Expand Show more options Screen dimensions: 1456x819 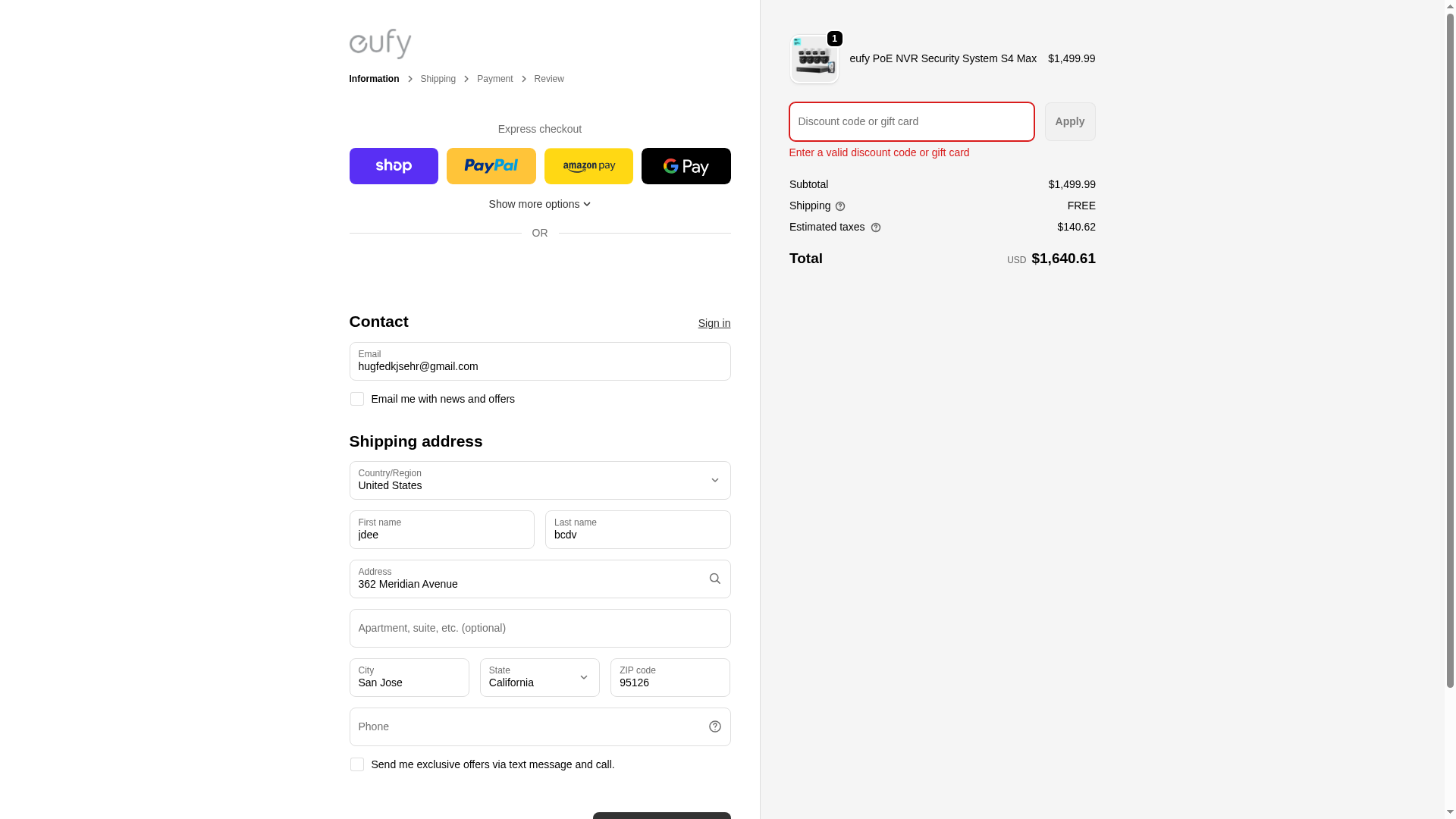click(539, 204)
